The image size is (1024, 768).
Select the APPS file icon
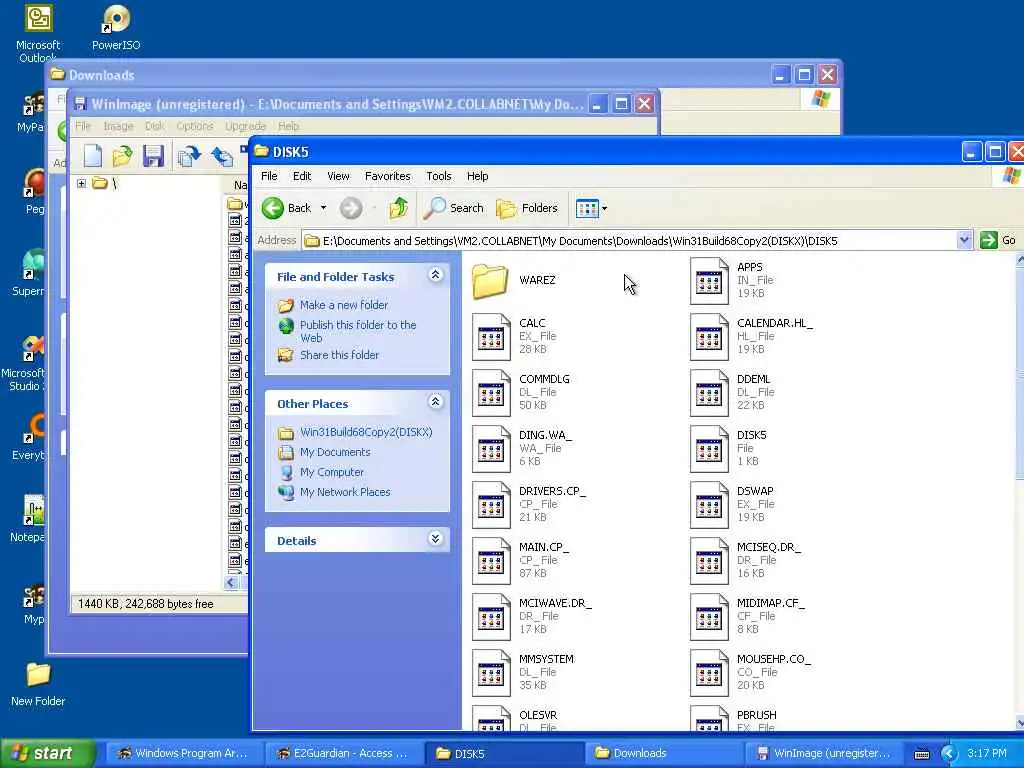point(709,281)
